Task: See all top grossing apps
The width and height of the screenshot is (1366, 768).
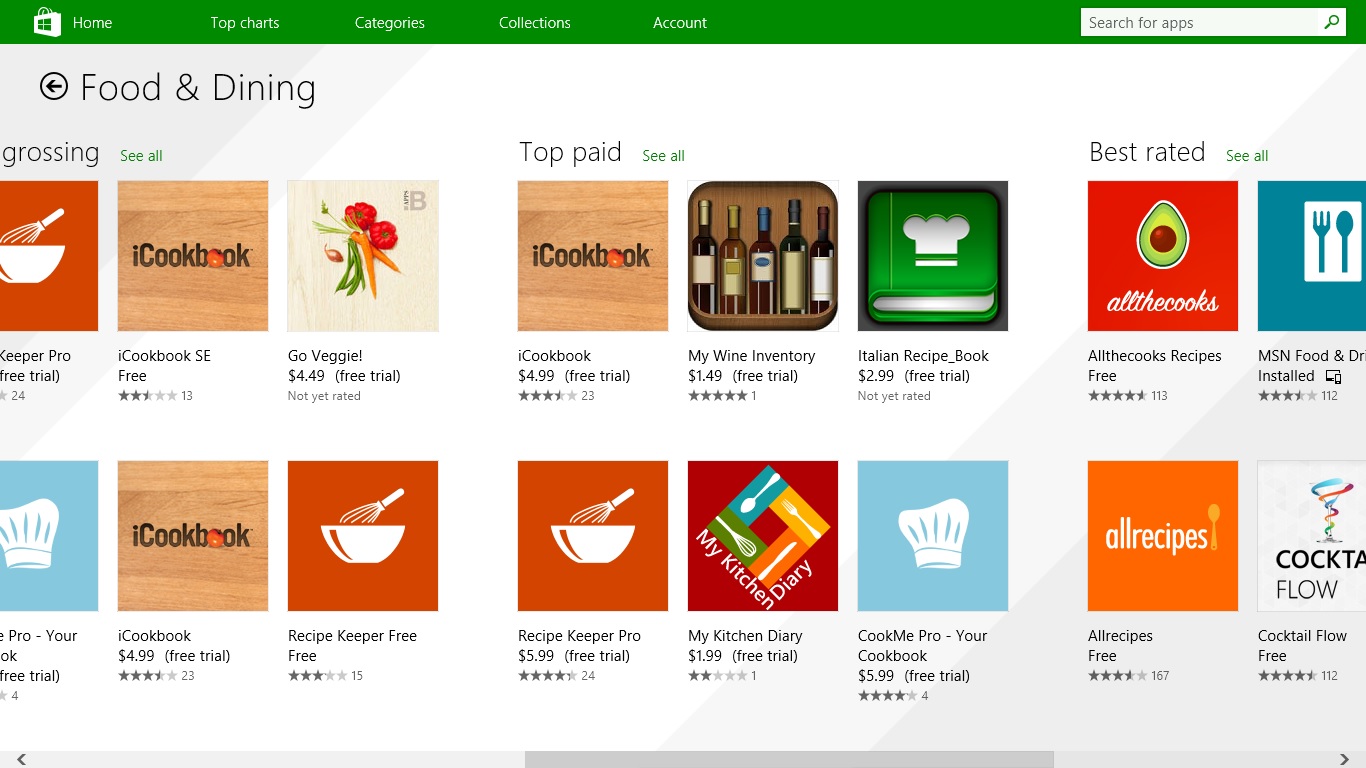Action: (x=141, y=156)
